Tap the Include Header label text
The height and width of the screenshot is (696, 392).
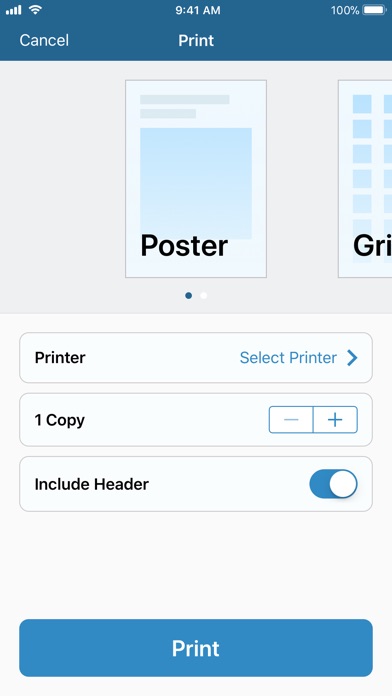click(x=91, y=484)
